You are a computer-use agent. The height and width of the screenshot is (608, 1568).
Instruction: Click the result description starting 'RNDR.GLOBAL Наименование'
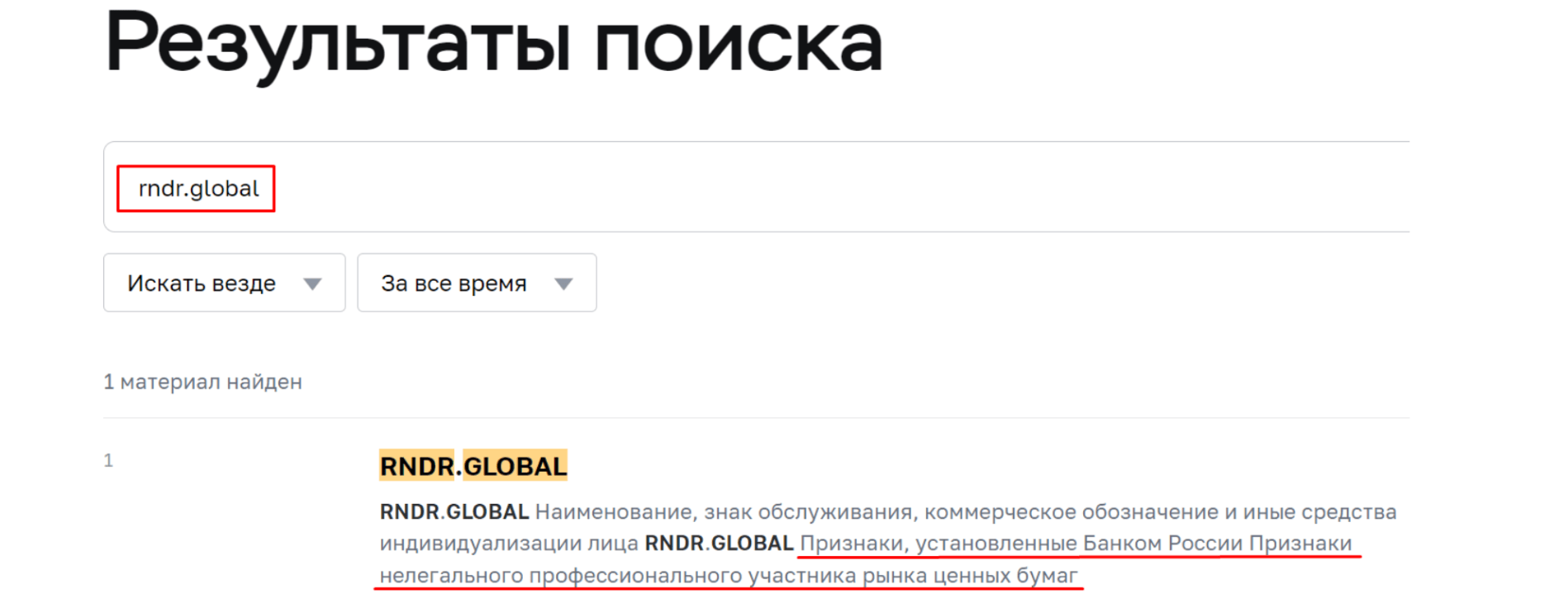[888, 544]
